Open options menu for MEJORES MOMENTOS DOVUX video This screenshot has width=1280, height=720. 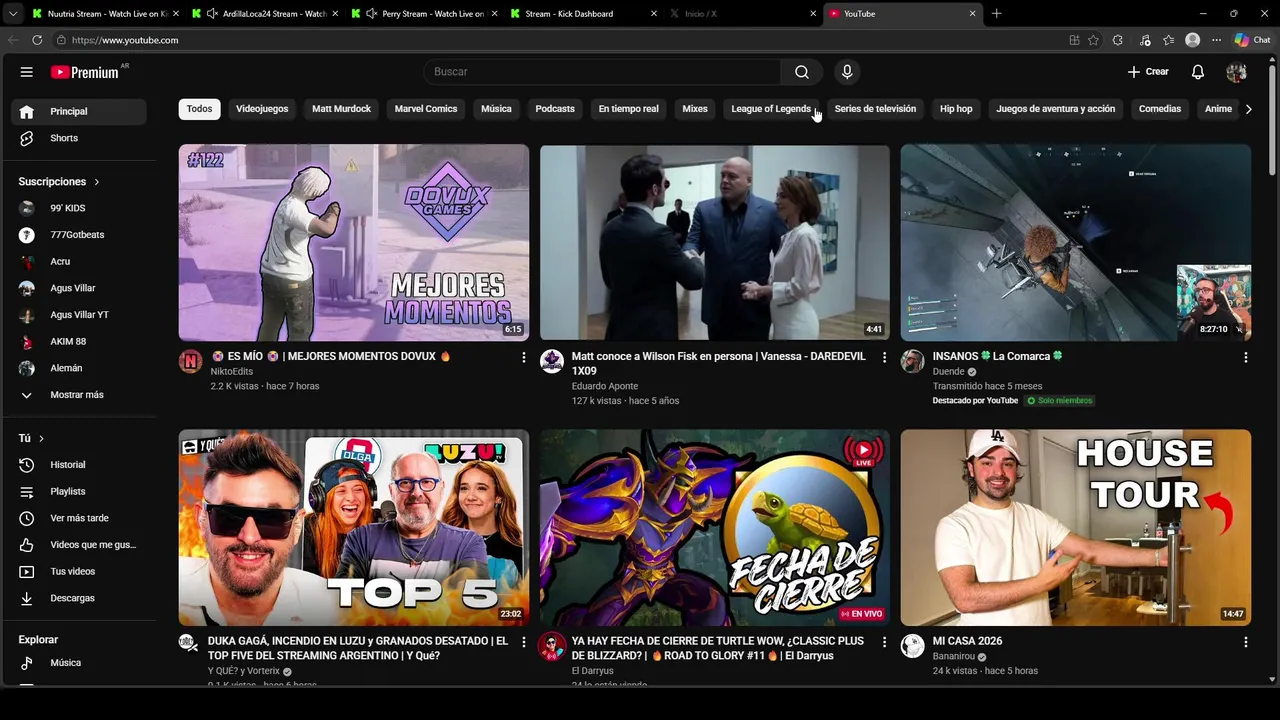pos(523,357)
